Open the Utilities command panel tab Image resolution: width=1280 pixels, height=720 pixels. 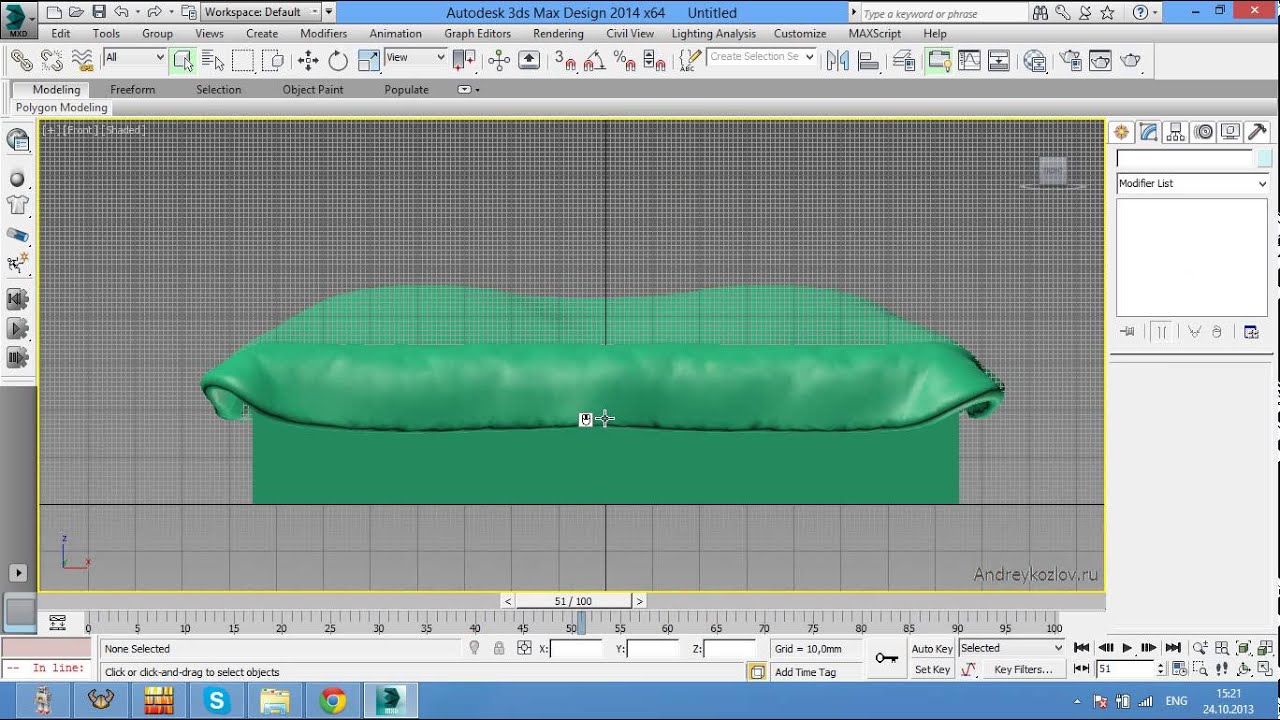[1257, 132]
